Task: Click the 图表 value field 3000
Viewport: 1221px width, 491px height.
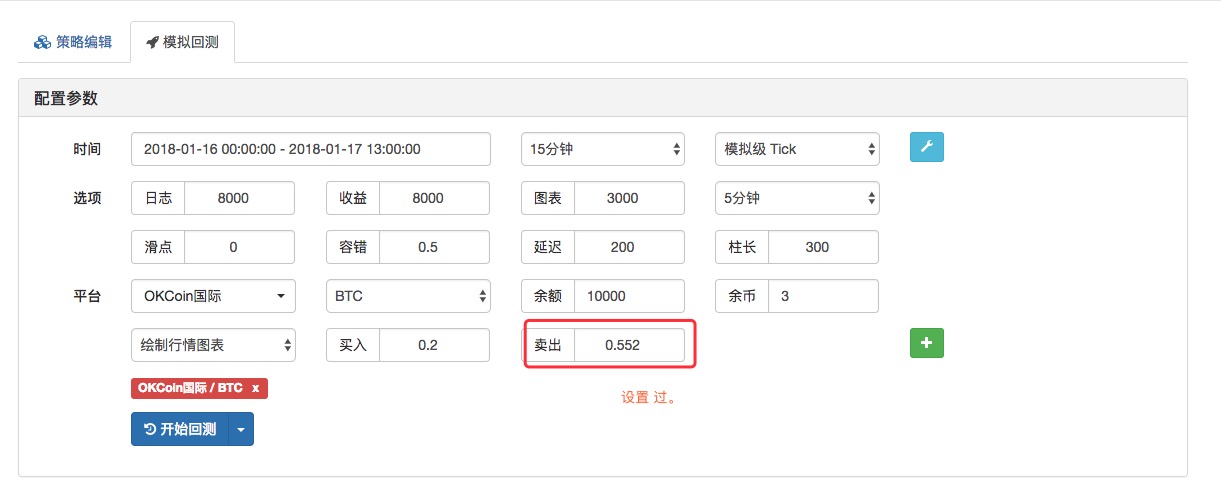Action: point(629,198)
